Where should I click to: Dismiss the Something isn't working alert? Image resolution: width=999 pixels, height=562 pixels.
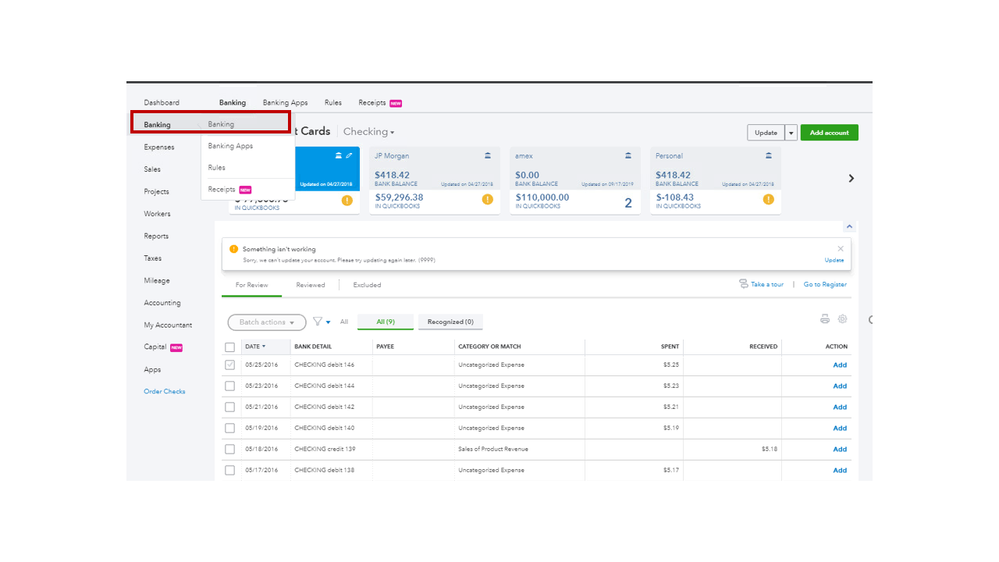(x=840, y=249)
